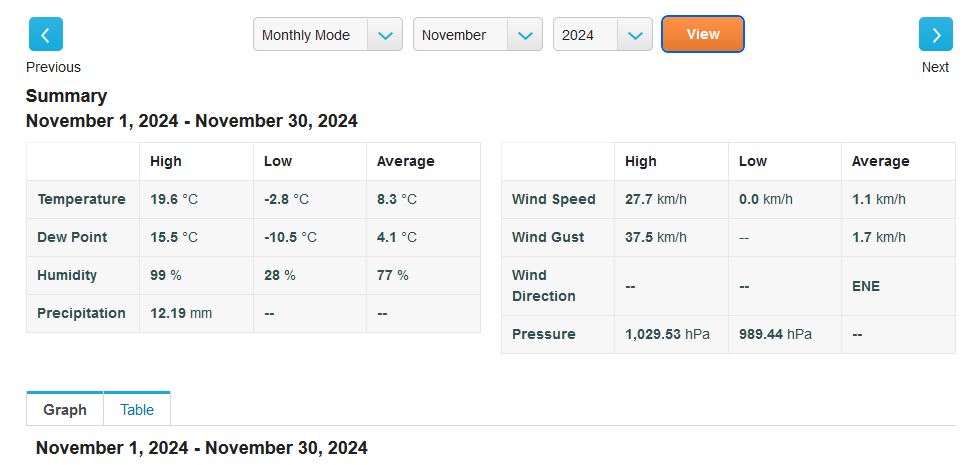The width and height of the screenshot is (976, 465).
Task: Open the Monthly Mode dropdown
Action: pyautogui.click(x=310, y=35)
